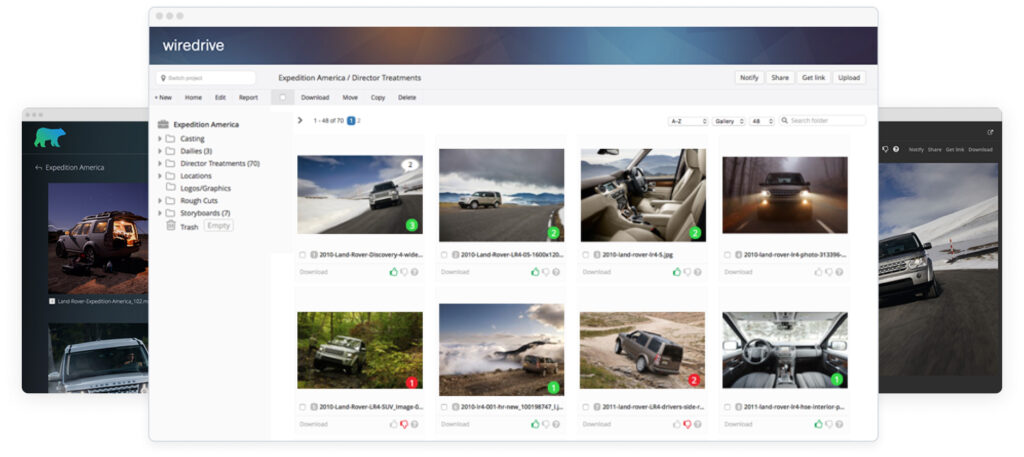The width and height of the screenshot is (1024, 457).
Task: Check the box for 2011-land-rover-LR4-drivers-side
Action: click(586, 407)
